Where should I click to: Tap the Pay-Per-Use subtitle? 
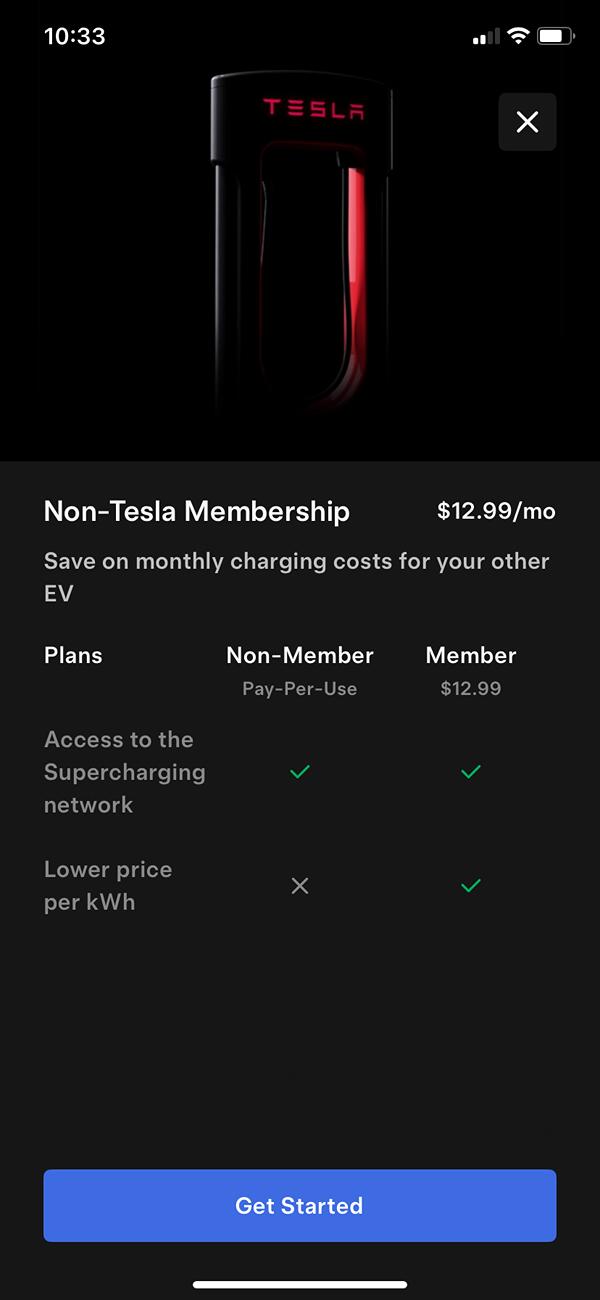pyautogui.click(x=300, y=689)
